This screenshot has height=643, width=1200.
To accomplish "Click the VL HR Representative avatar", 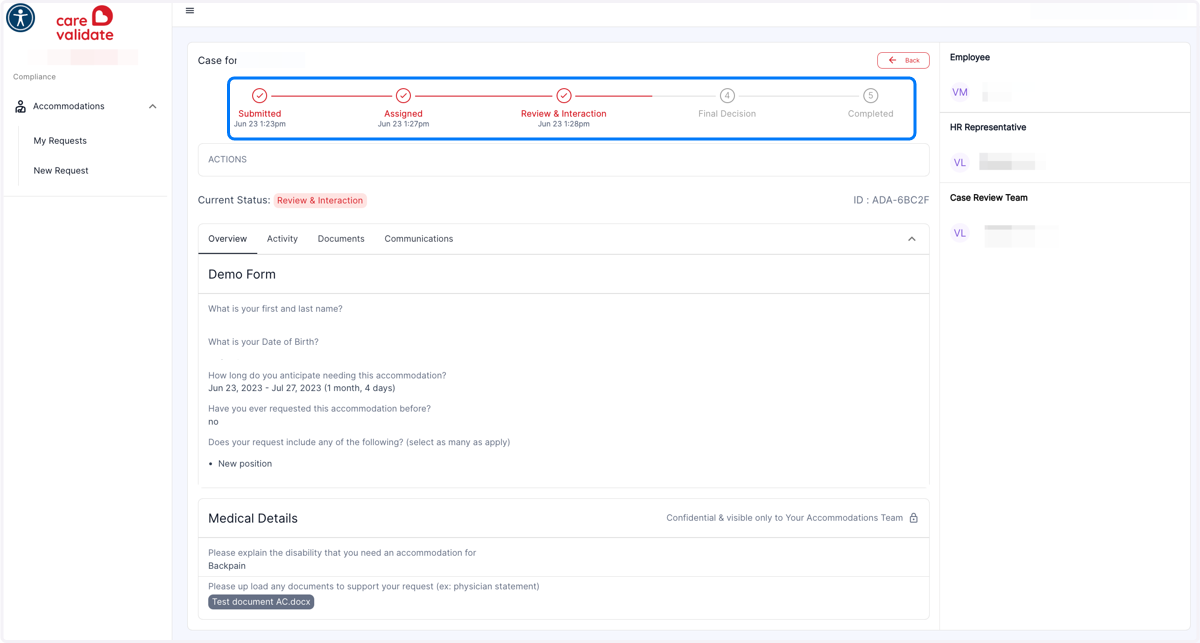I will click(960, 163).
